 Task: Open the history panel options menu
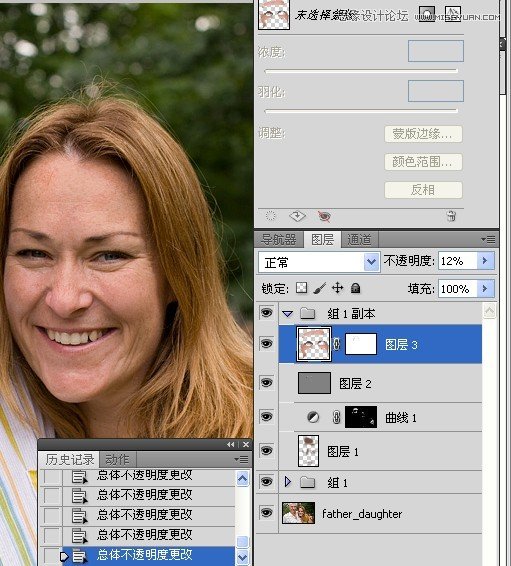pos(241,460)
